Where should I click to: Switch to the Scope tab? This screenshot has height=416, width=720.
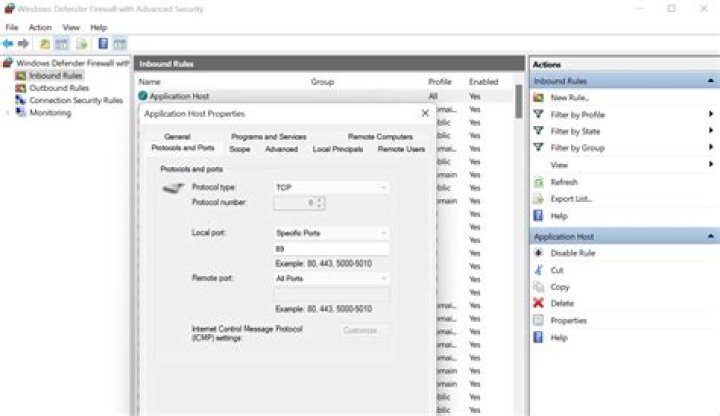pos(240,149)
